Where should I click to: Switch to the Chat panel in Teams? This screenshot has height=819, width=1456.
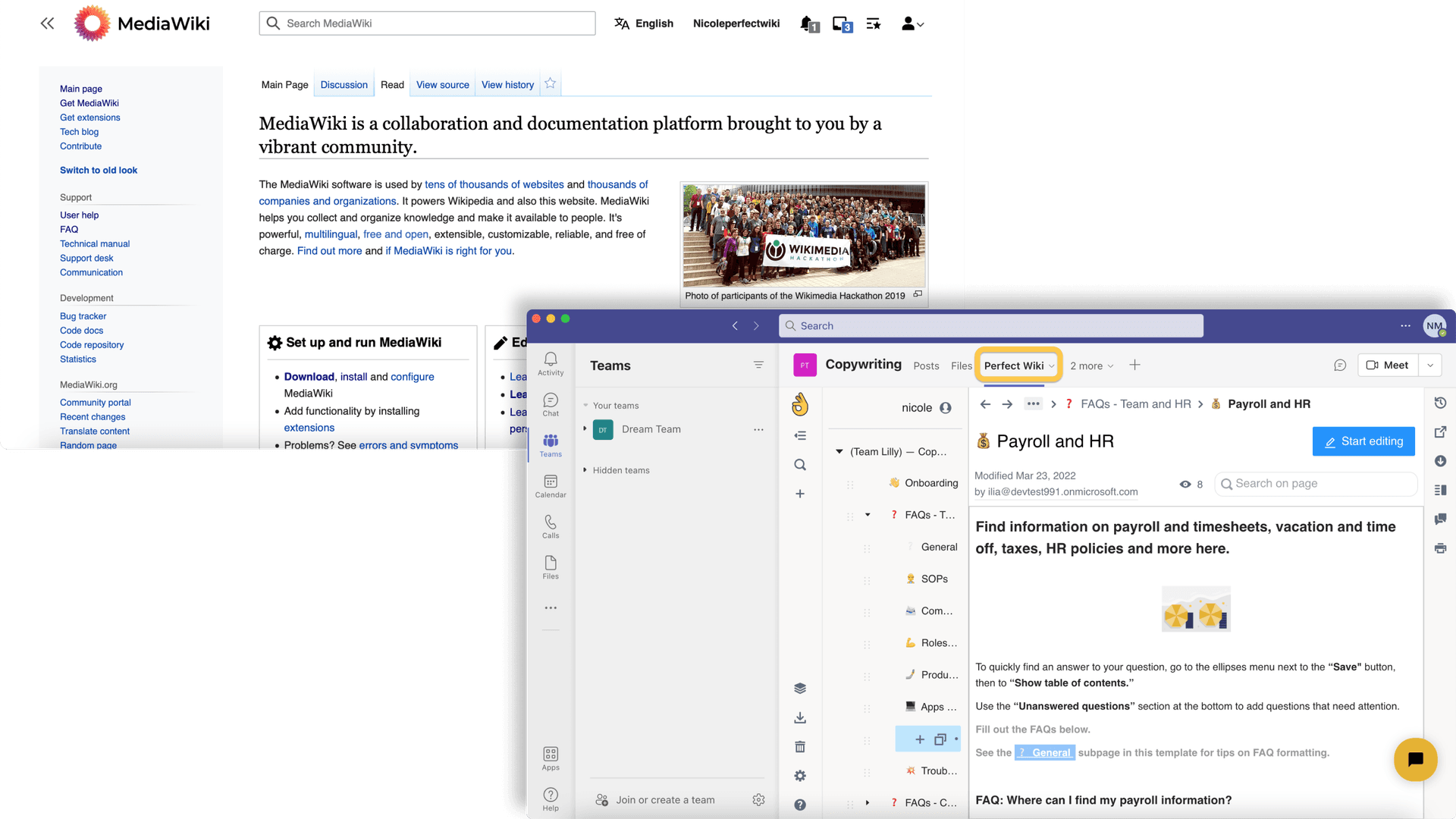(551, 404)
